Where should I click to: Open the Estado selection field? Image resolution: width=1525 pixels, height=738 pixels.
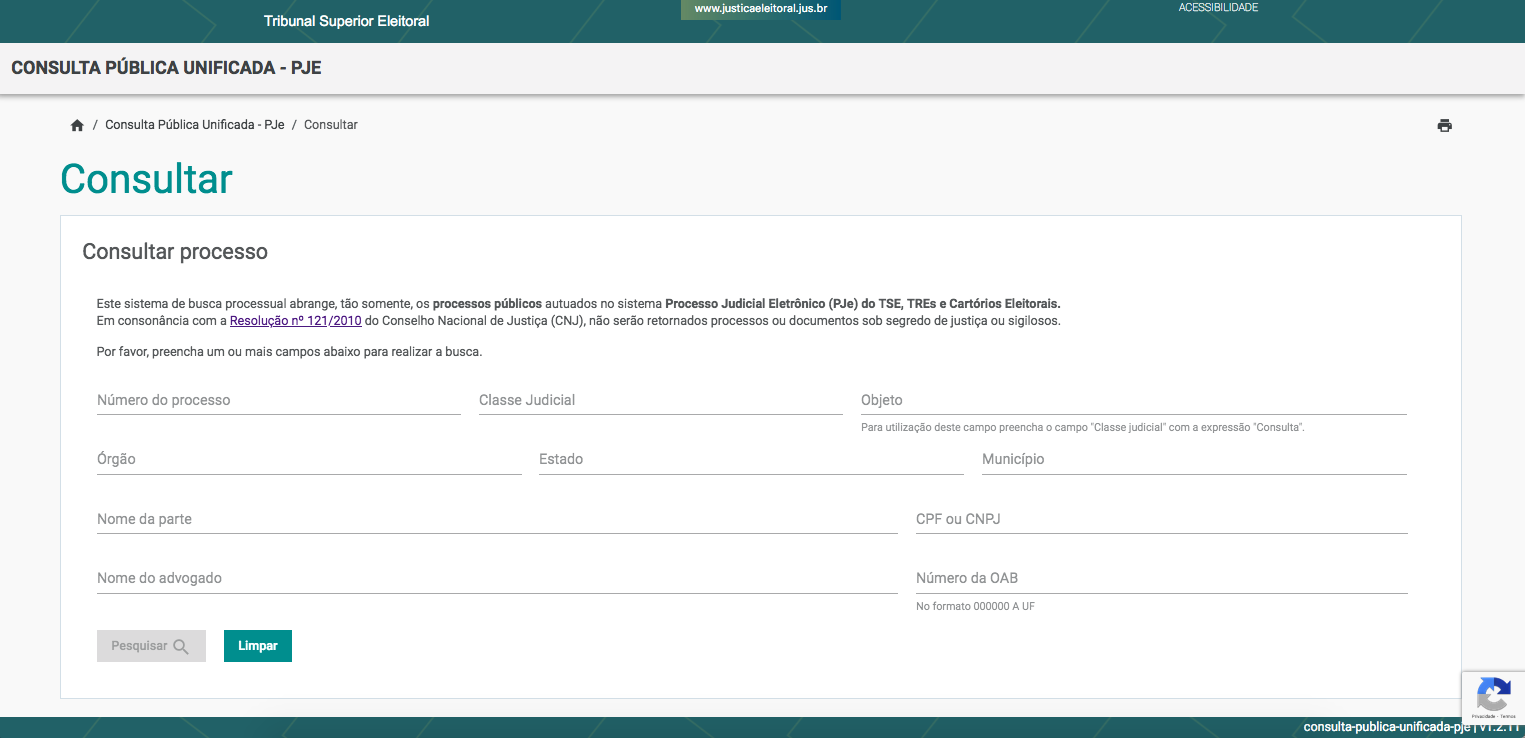tap(751, 460)
